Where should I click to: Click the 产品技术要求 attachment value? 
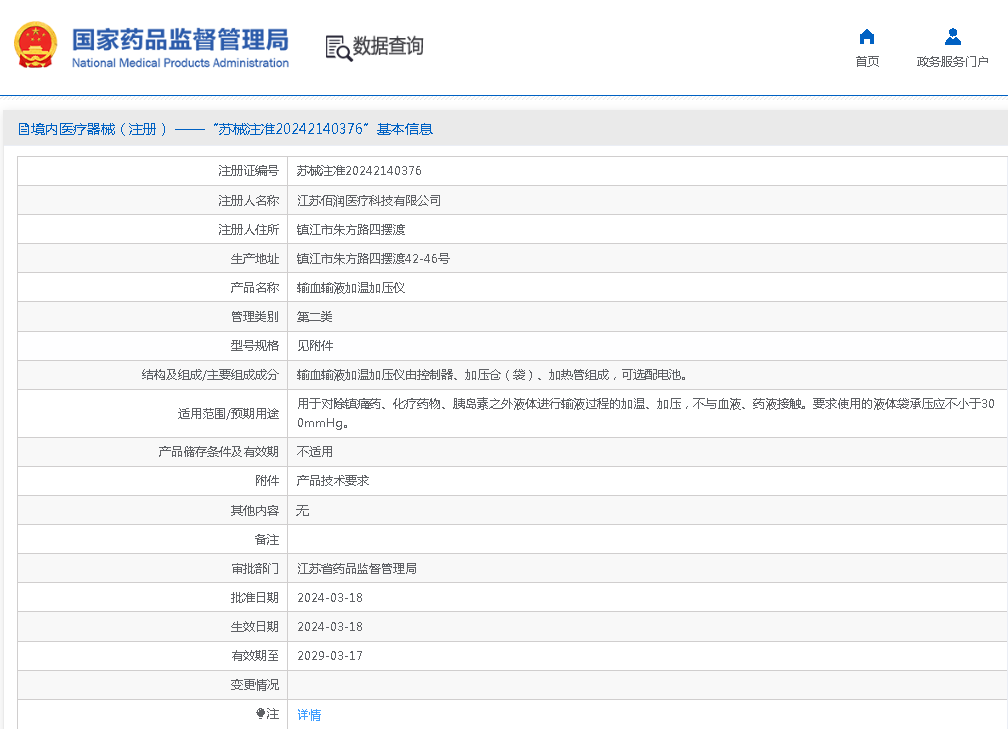[333, 481]
